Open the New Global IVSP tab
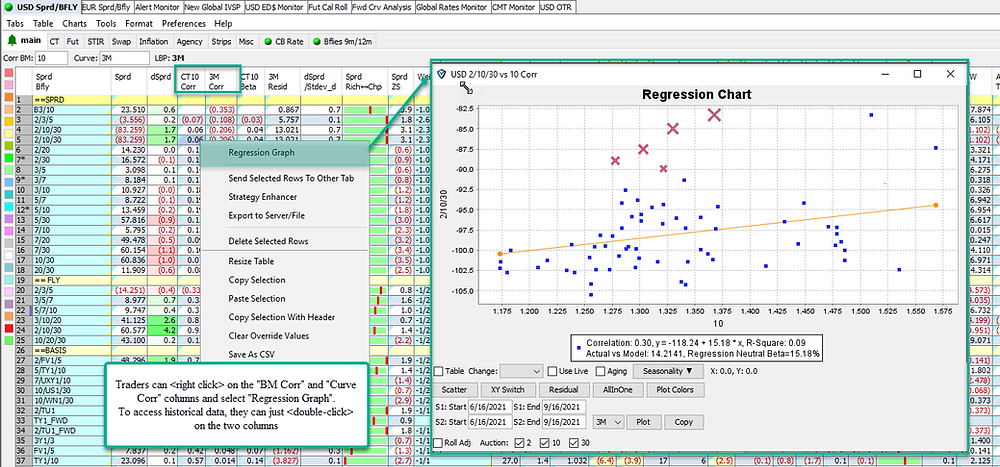The image size is (1000, 467). pyautogui.click(x=213, y=8)
